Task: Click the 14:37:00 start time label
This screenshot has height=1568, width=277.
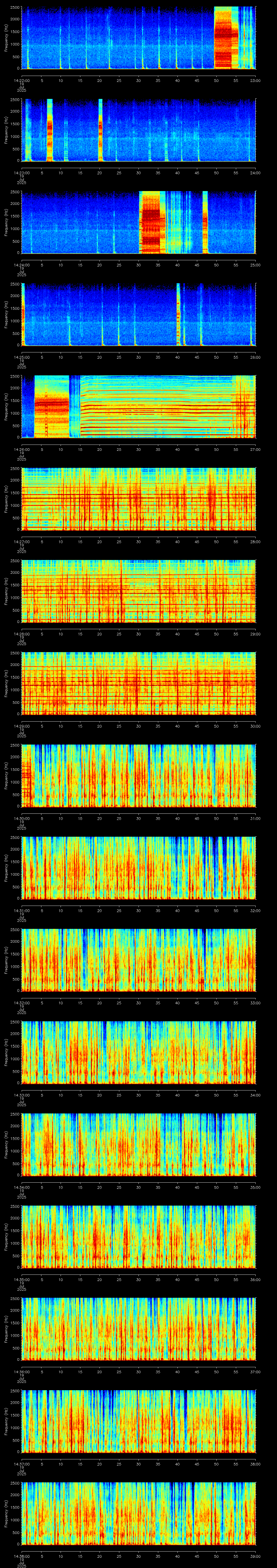Action: click(21, 1463)
